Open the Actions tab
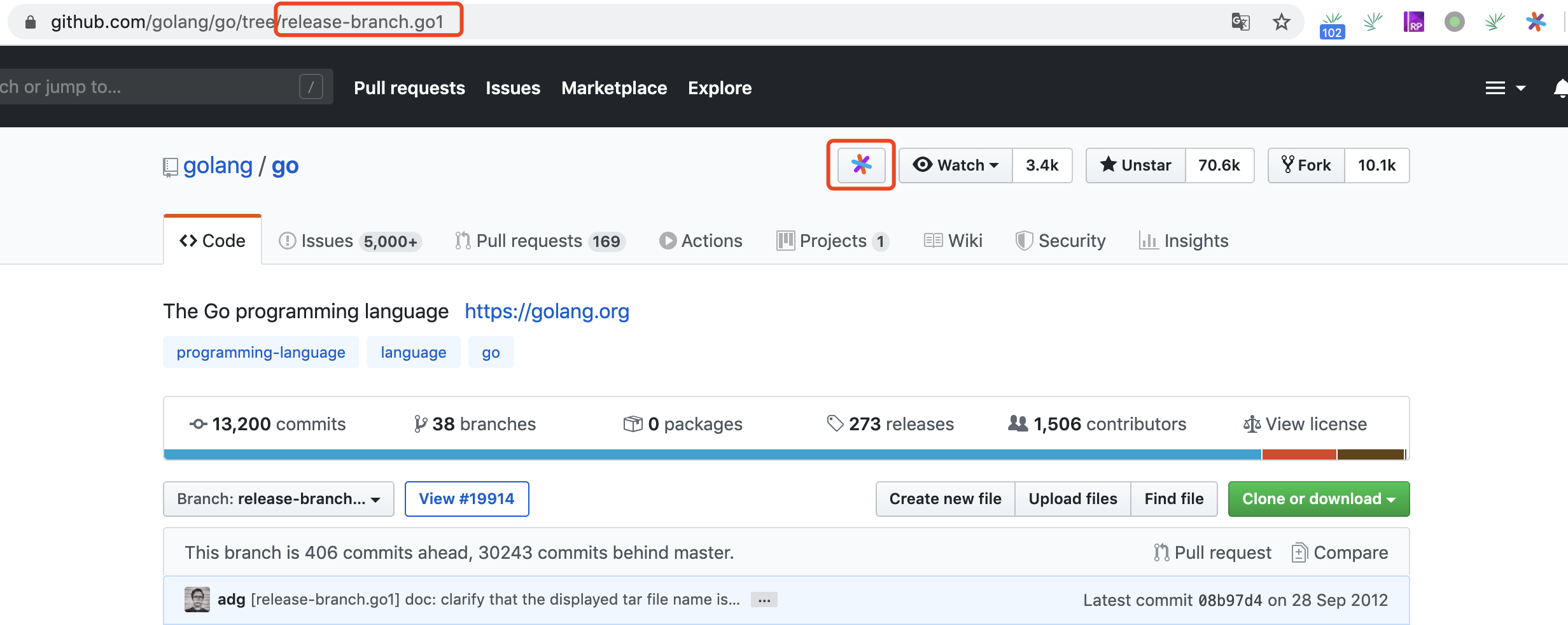The width and height of the screenshot is (1568, 625). click(x=701, y=241)
